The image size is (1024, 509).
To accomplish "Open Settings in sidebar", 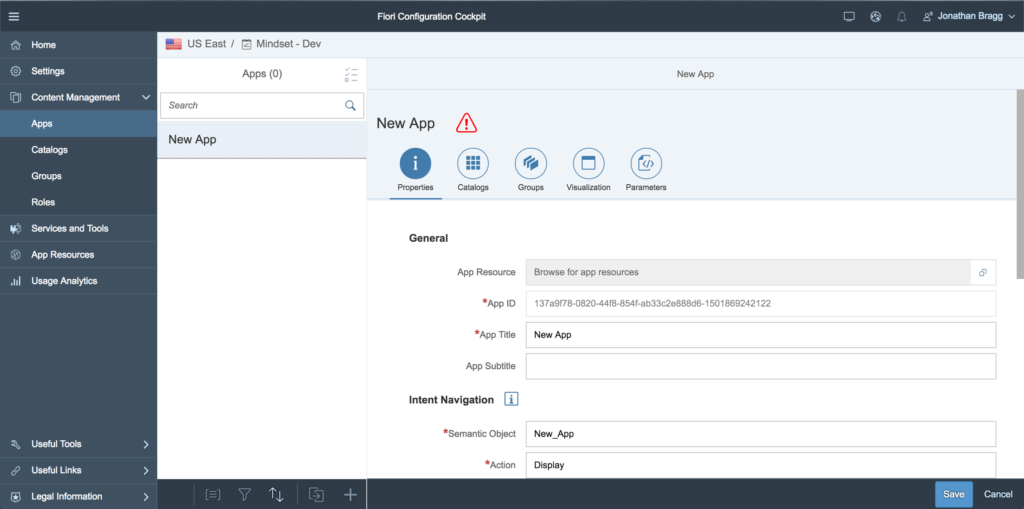I will click(x=78, y=71).
